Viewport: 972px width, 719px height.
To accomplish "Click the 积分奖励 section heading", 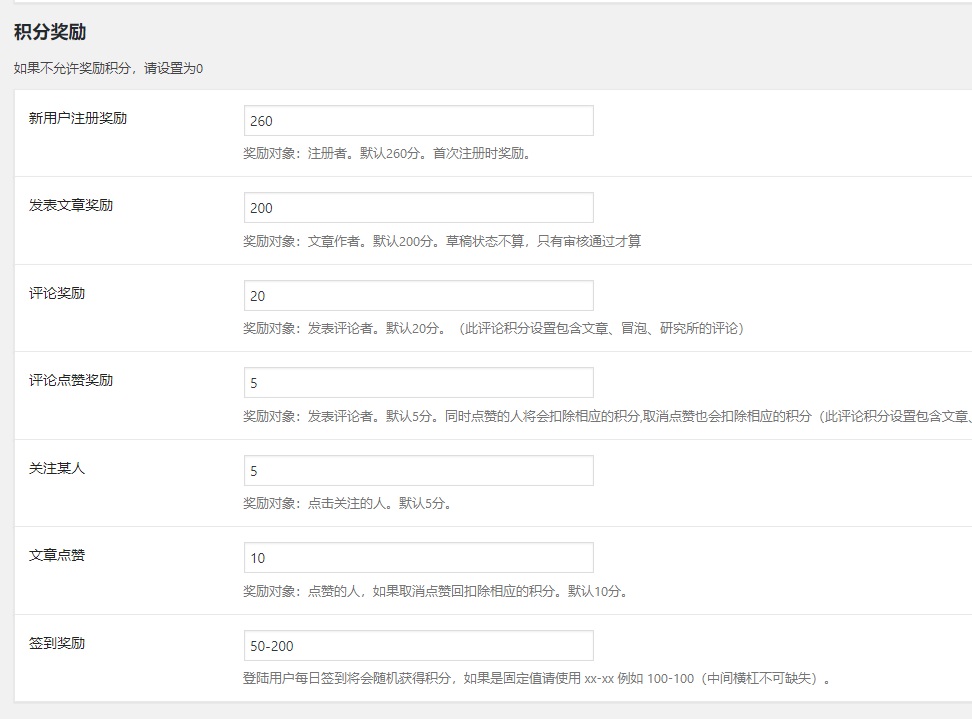I will click(x=50, y=32).
